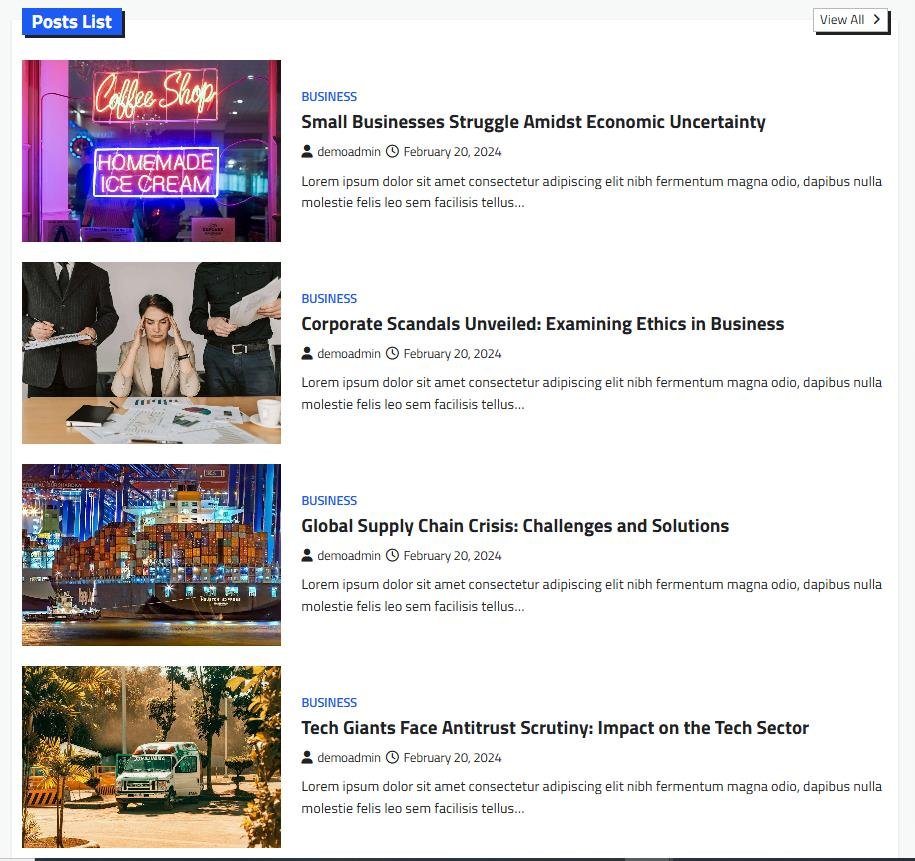Image resolution: width=915 pixels, height=861 pixels.
Task: Open the container ship thumbnail
Action: (x=151, y=555)
